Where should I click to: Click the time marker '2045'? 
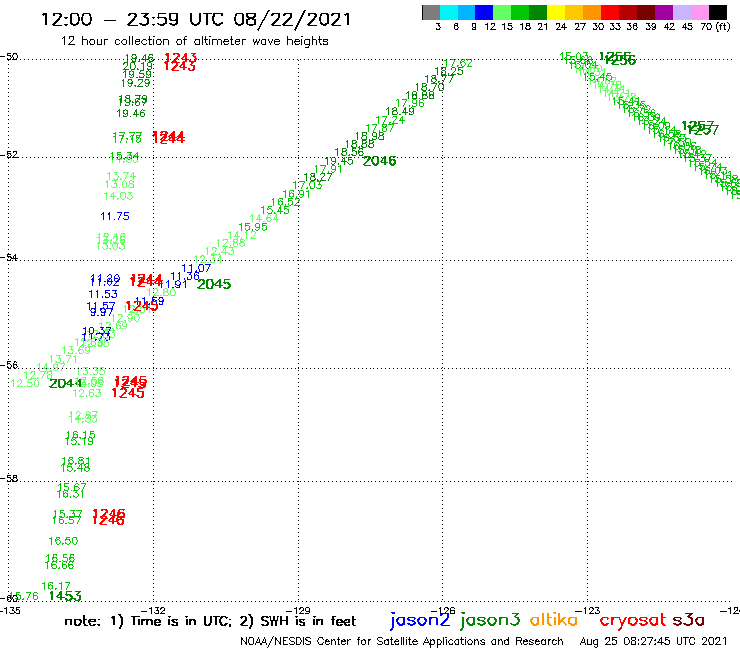coord(214,284)
